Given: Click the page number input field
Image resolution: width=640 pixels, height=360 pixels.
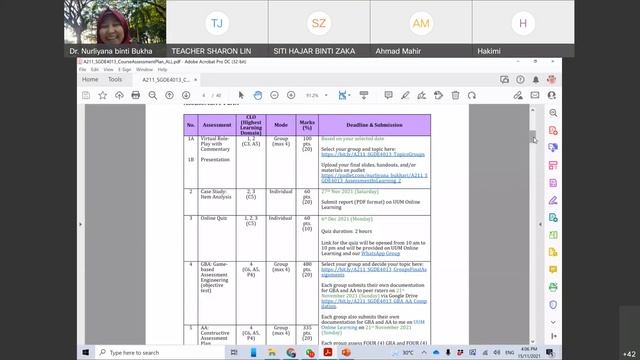Looking at the screenshot, I should [x=204, y=96].
